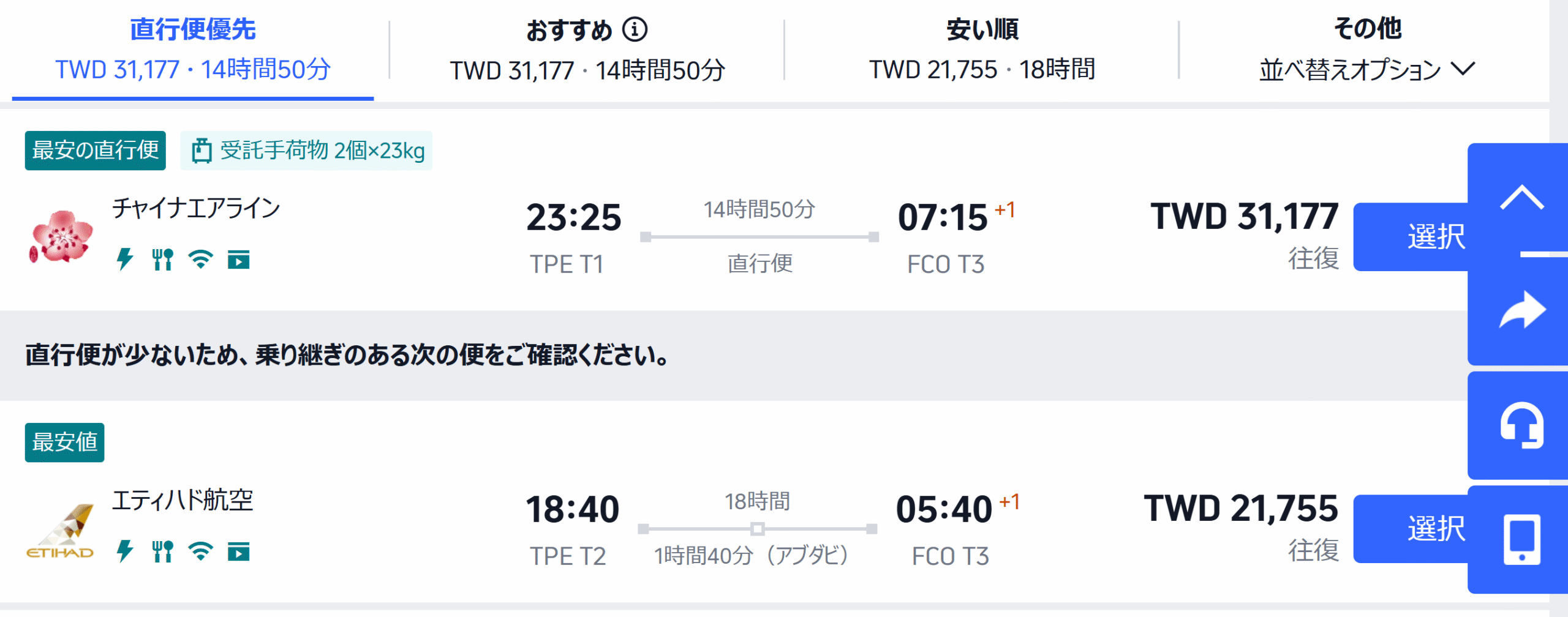Click the share arrow icon
1568x617 pixels.
[x=1521, y=310]
